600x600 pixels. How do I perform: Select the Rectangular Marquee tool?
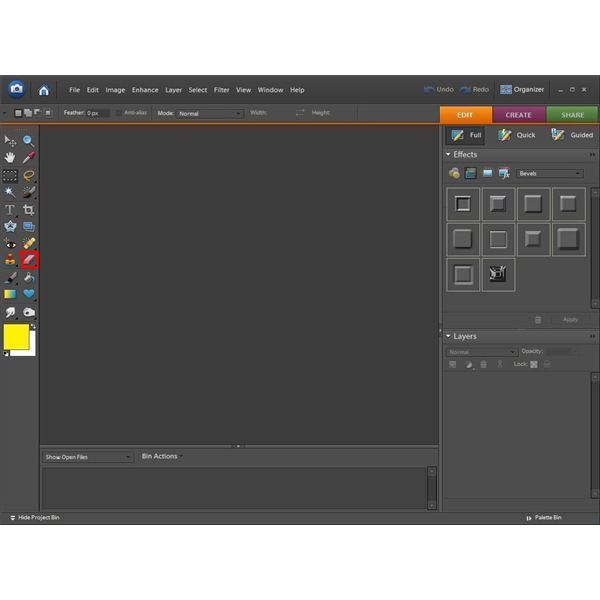10,176
